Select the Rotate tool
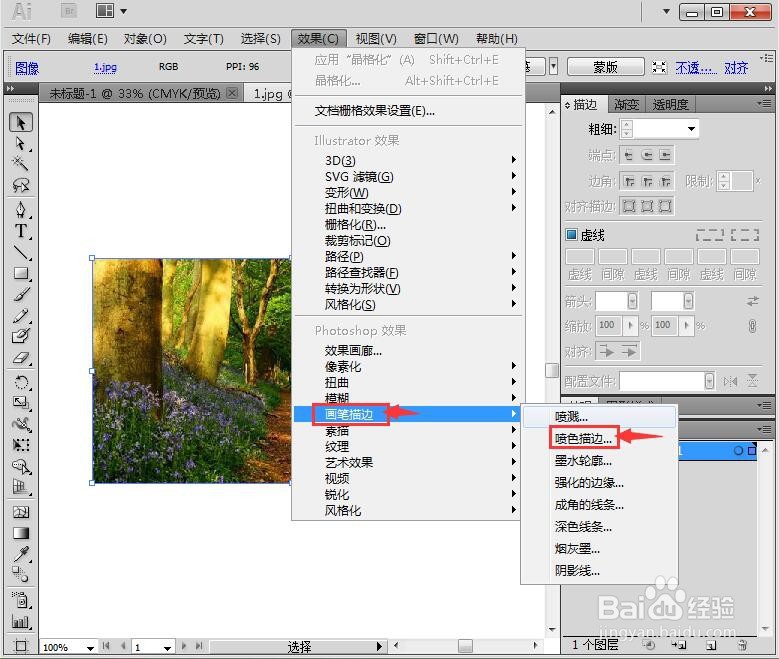Viewport: 779px width, 659px height. tap(20, 382)
